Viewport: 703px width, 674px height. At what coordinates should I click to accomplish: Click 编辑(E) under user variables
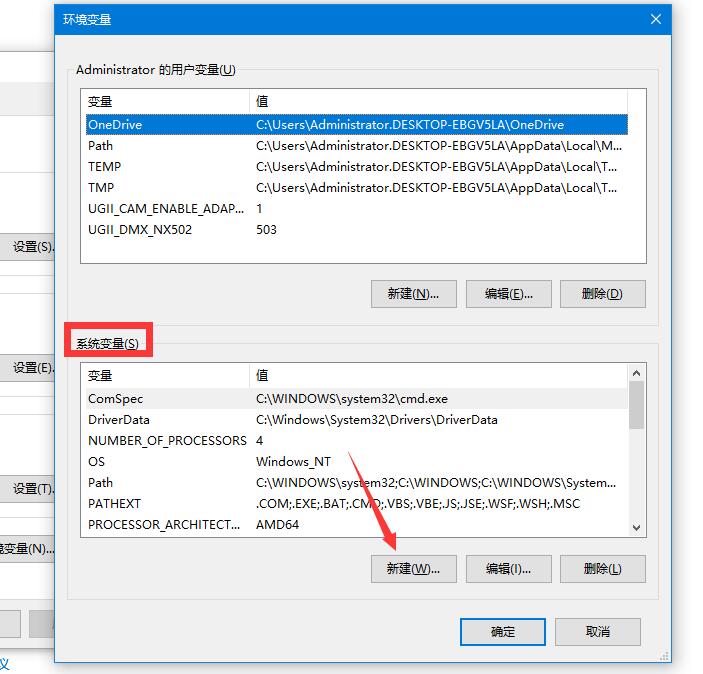(508, 293)
